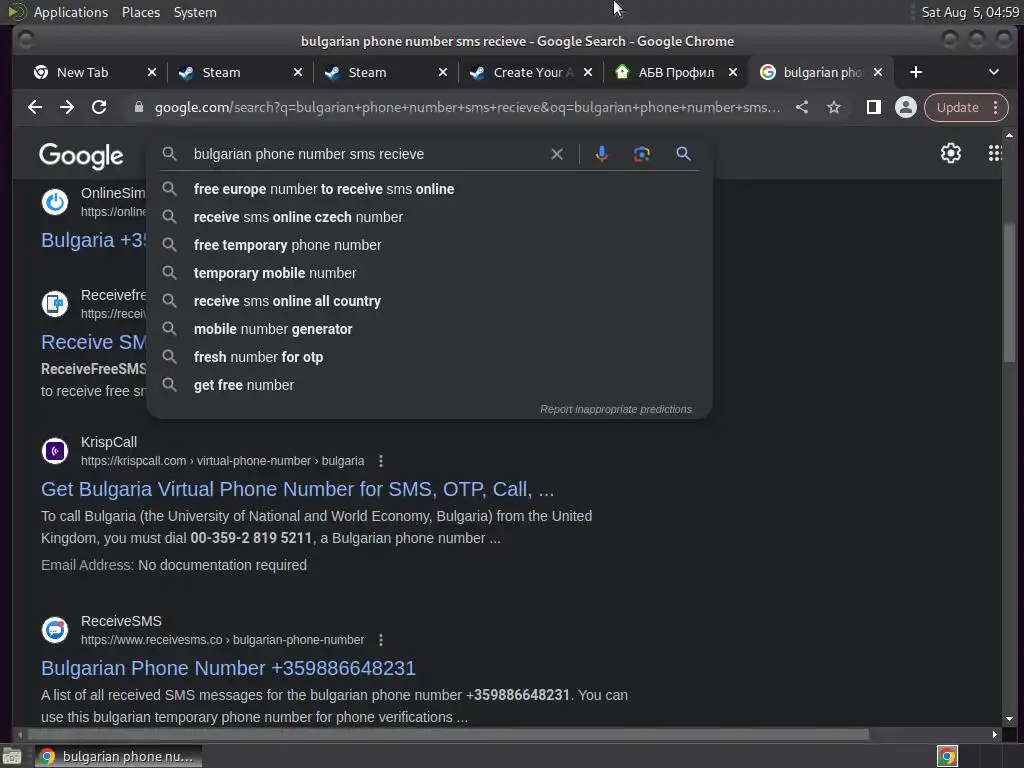Select suggestion 'temporary mobile number'

[430, 273]
